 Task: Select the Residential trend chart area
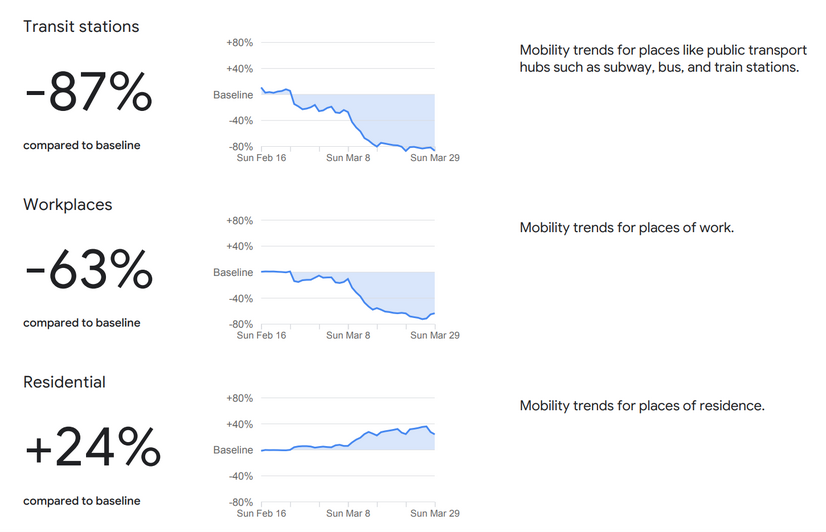(348, 450)
